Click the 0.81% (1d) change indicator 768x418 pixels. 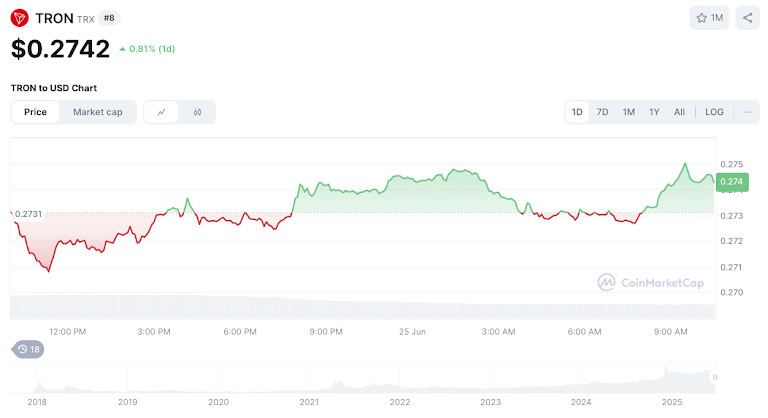(147, 49)
